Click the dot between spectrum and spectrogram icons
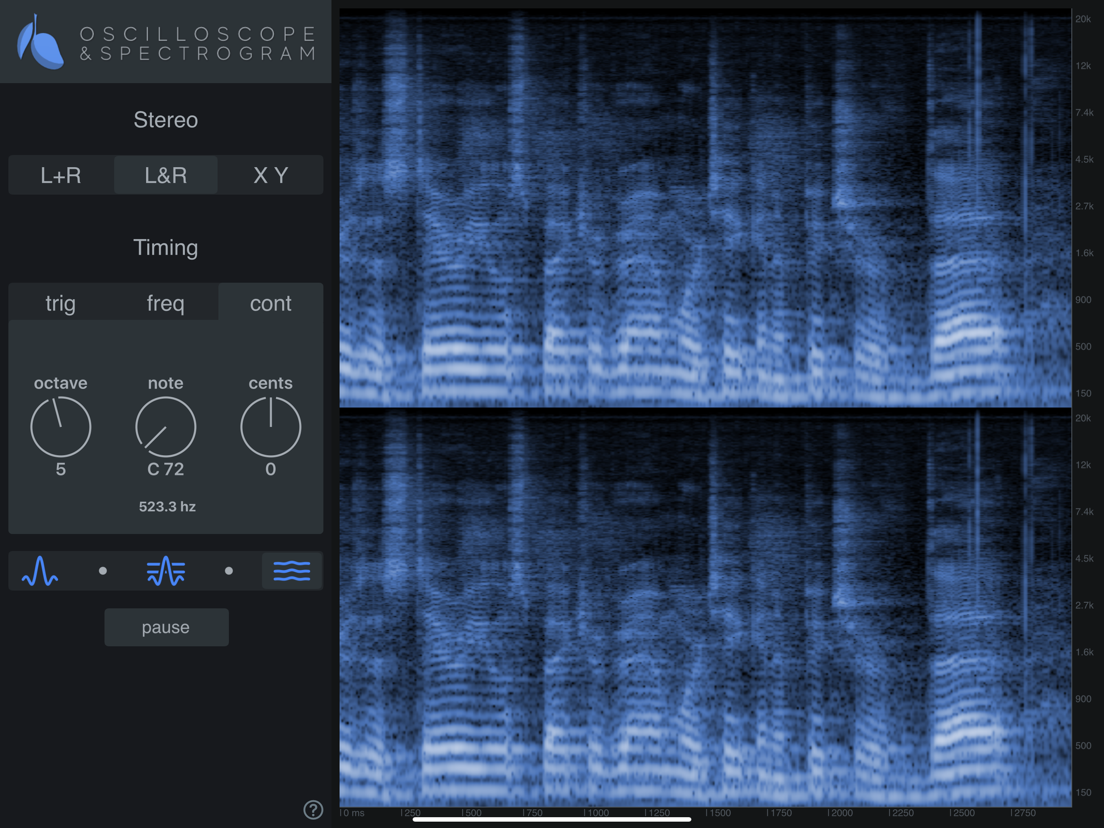1104x828 pixels. 228,571
